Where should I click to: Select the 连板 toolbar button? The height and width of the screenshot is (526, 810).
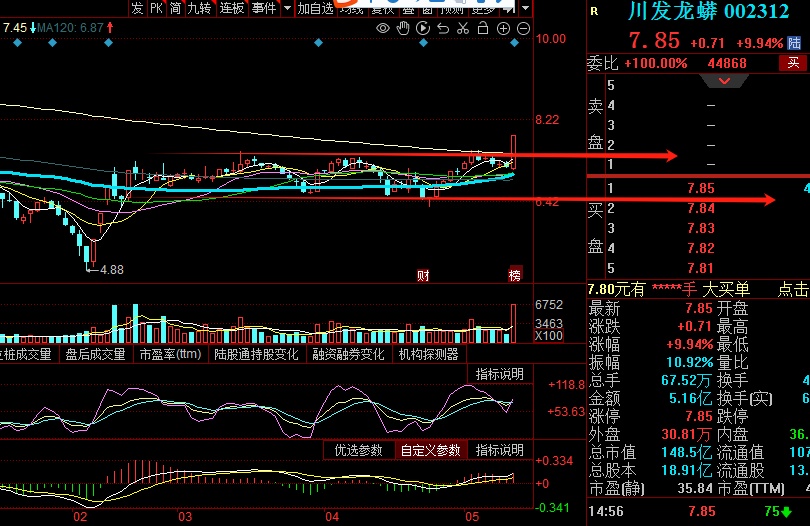click(x=231, y=8)
